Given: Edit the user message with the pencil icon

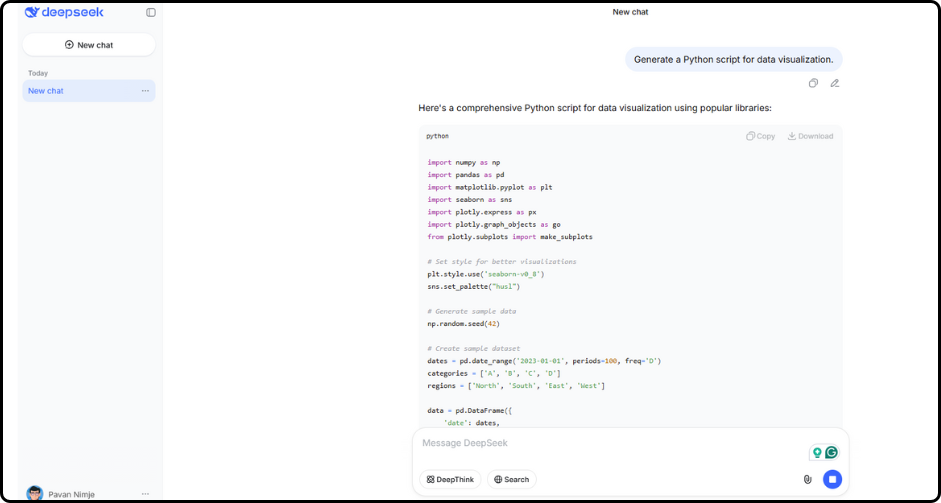Looking at the screenshot, I should 834,83.
